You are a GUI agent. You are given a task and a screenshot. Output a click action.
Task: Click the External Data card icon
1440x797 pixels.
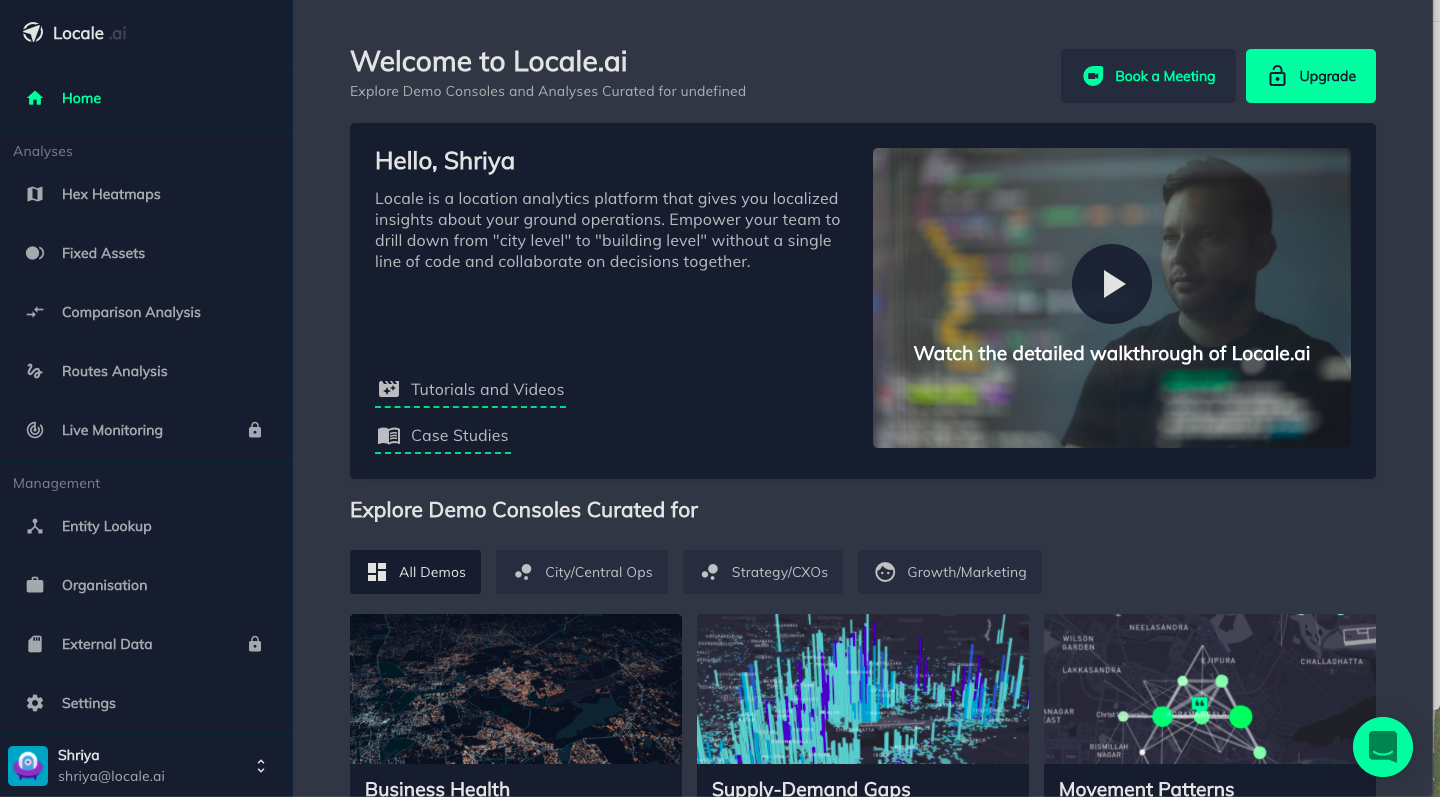click(35, 644)
